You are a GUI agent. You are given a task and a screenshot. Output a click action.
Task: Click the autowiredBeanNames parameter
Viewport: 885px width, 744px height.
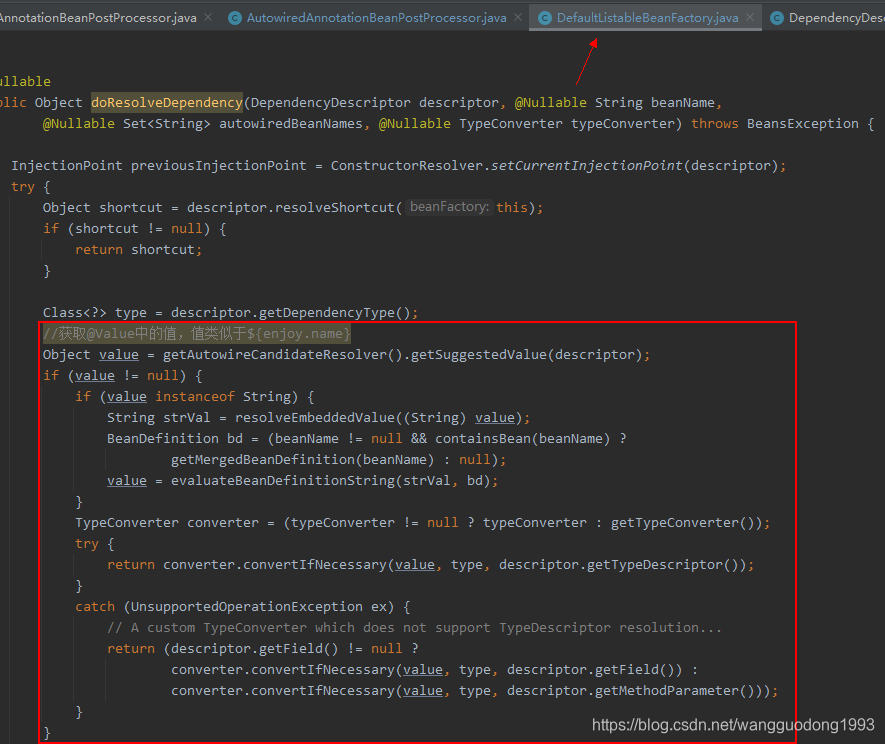coord(291,123)
